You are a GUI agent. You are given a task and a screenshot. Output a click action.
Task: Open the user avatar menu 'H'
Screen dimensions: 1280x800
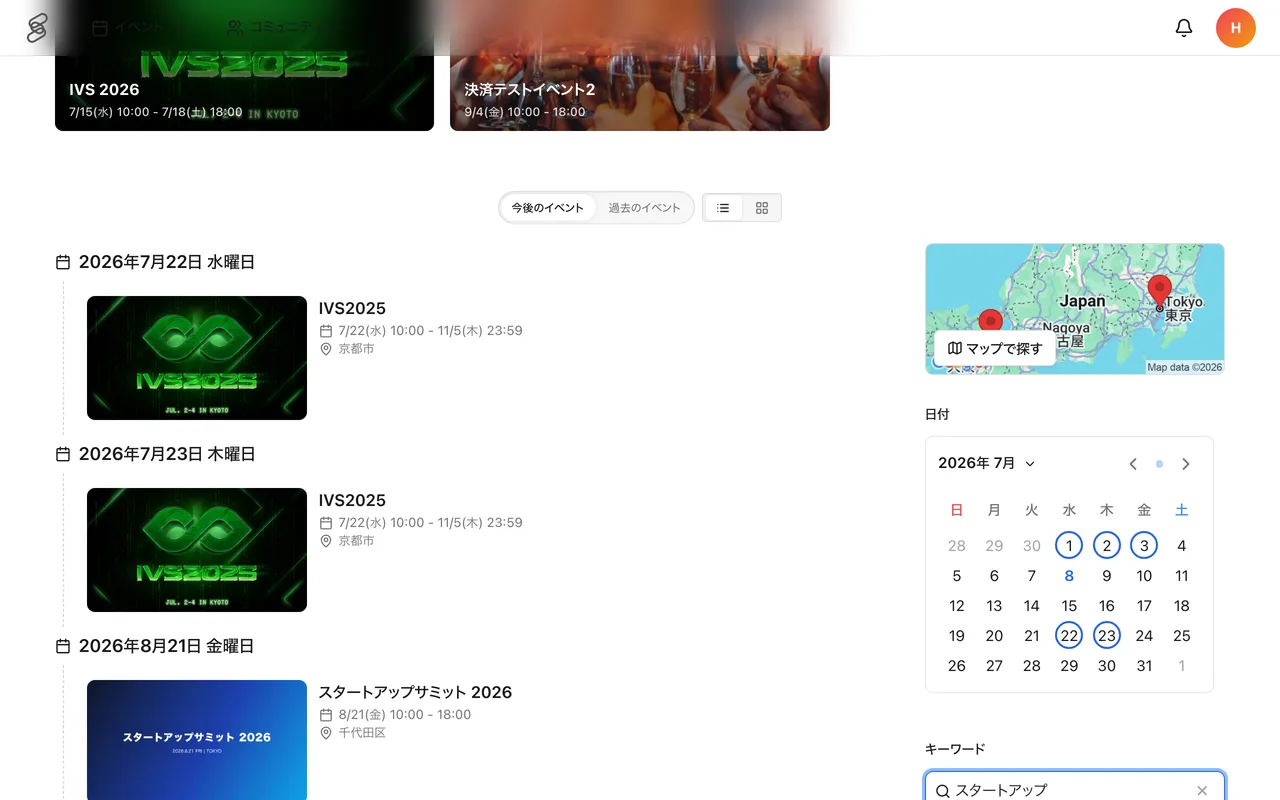(x=1236, y=28)
